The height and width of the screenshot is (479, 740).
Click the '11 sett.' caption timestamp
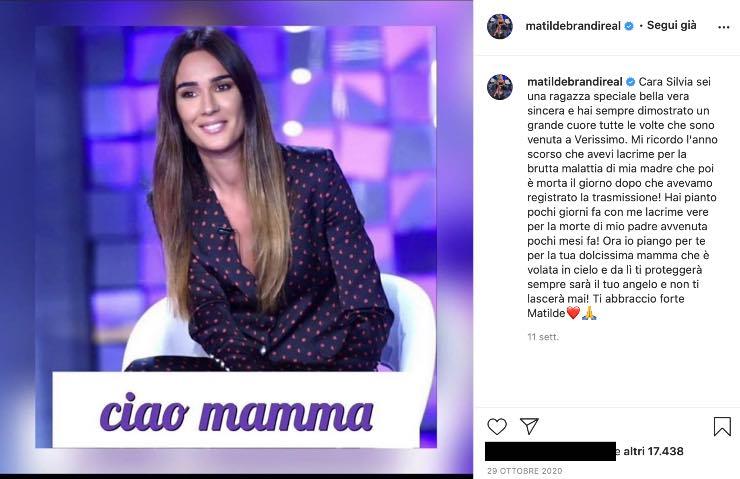pos(543,337)
